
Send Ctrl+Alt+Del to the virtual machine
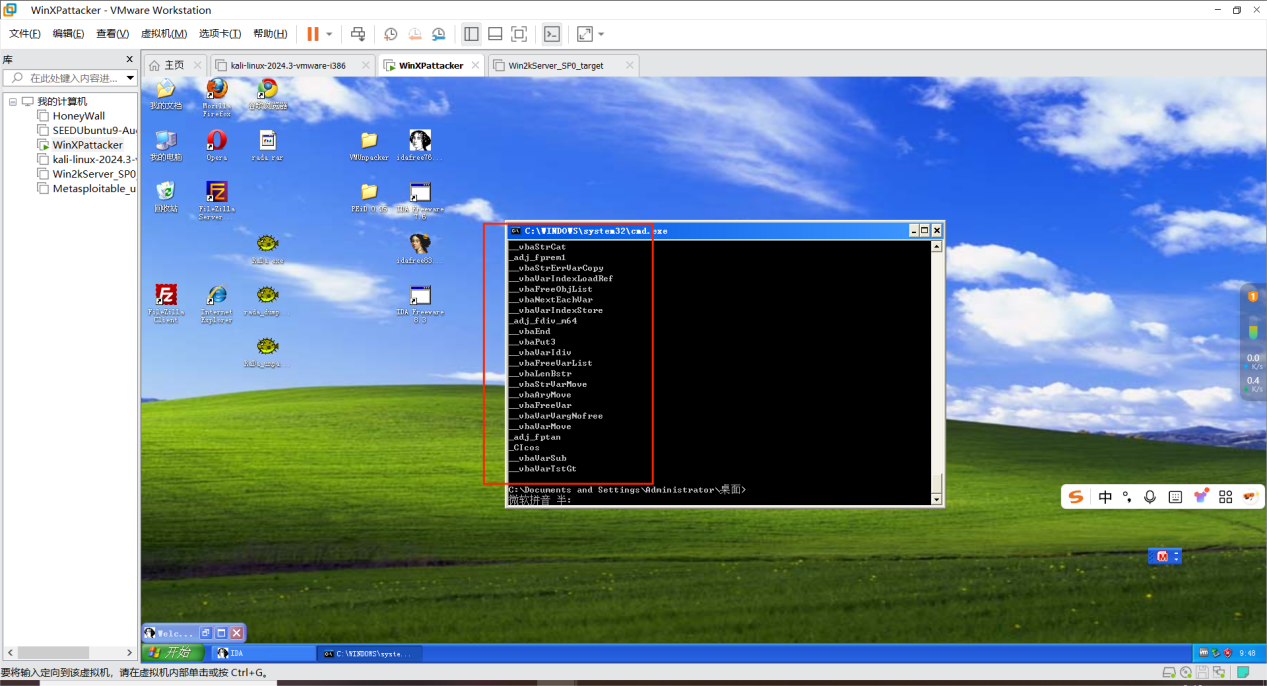[x=358, y=34]
